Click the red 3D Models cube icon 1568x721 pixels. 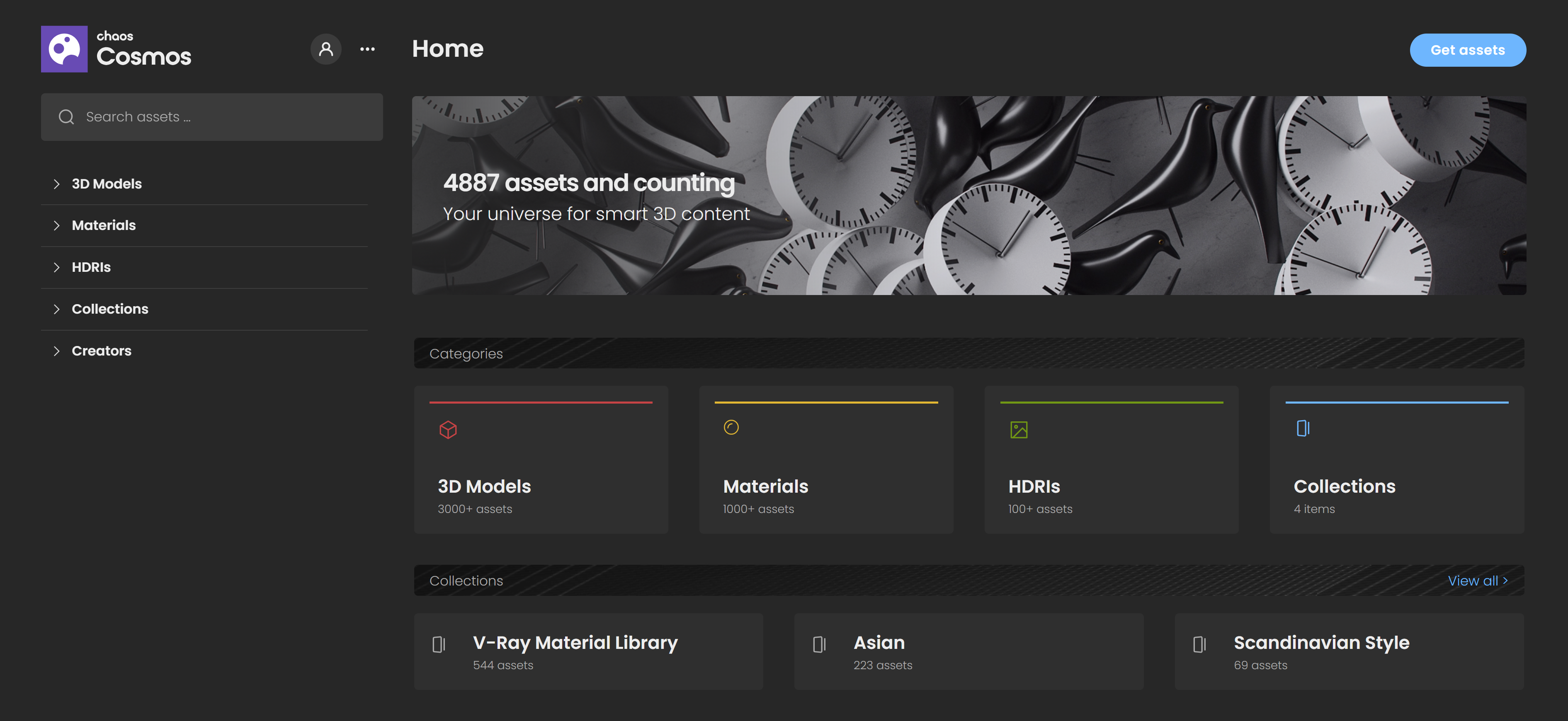448,430
